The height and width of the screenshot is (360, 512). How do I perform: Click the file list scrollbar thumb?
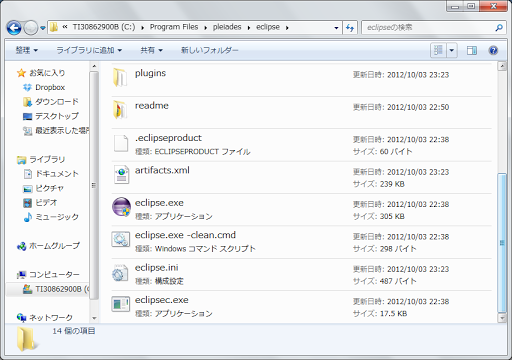(502, 243)
